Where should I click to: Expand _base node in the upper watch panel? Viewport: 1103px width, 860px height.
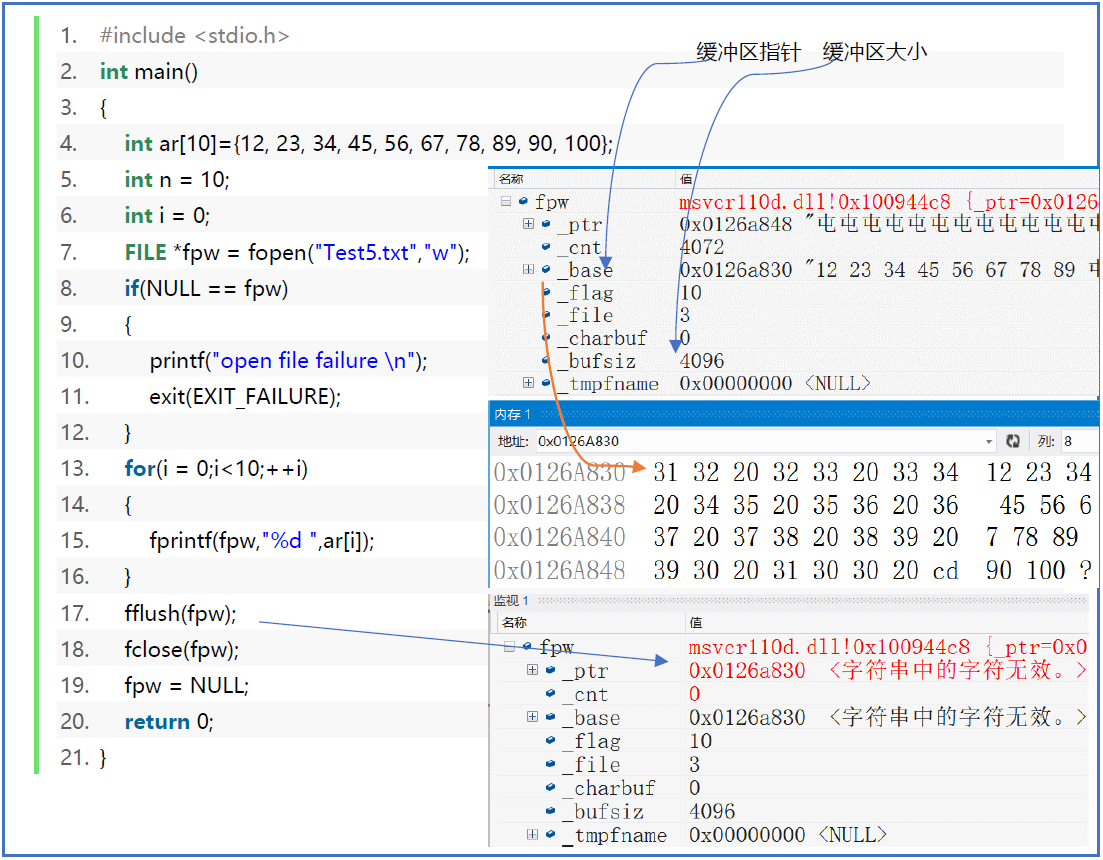[528, 270]
